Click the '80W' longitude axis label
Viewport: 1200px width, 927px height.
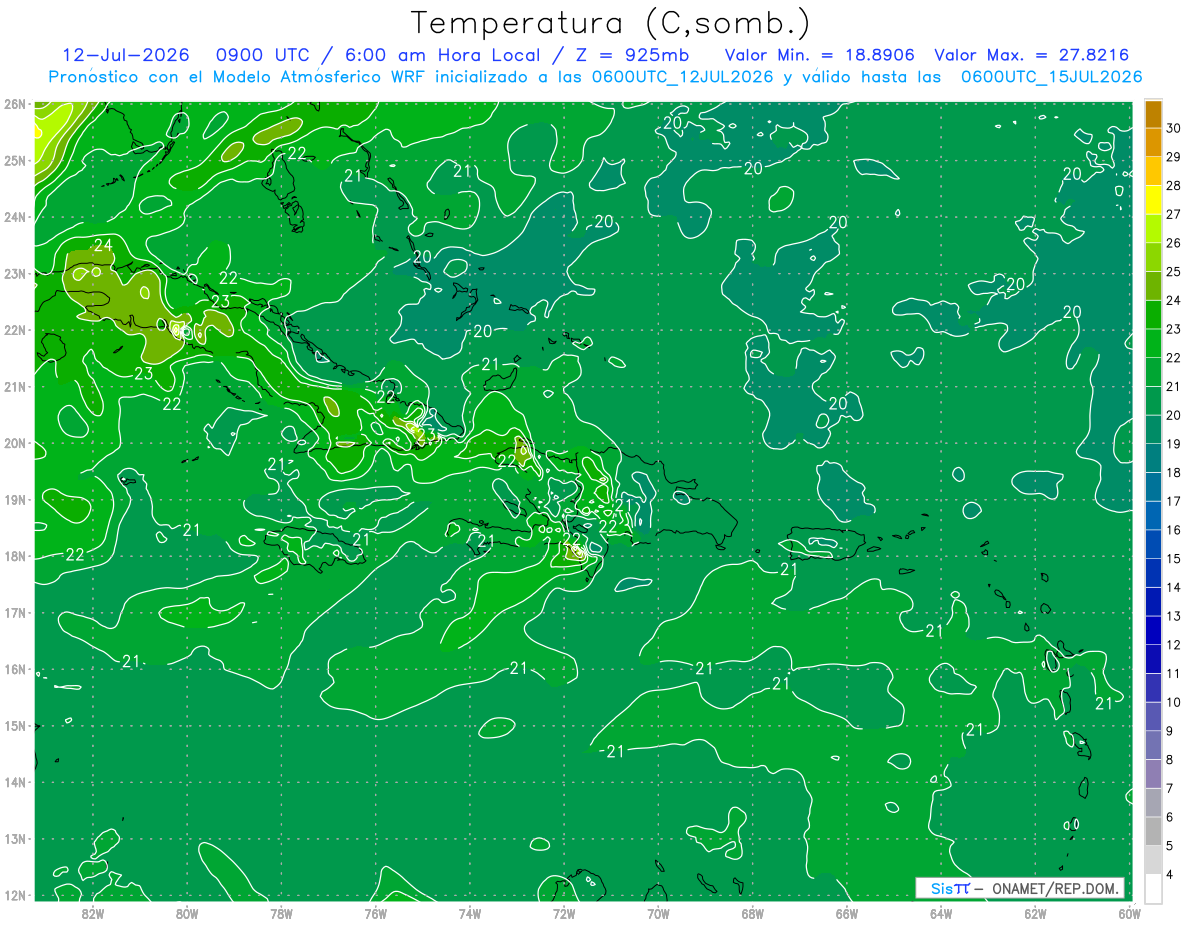tap(186, 914)
